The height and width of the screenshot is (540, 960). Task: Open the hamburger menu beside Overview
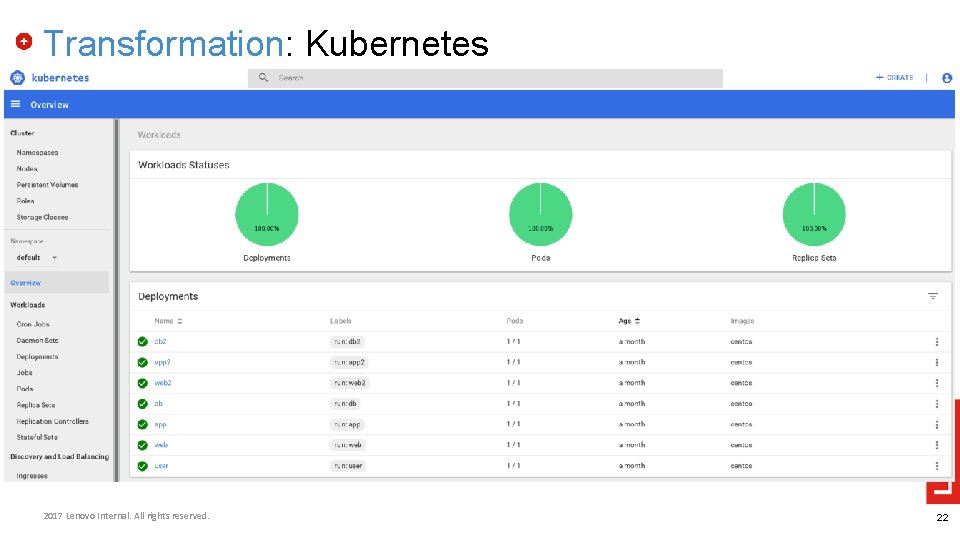point(16,104)
